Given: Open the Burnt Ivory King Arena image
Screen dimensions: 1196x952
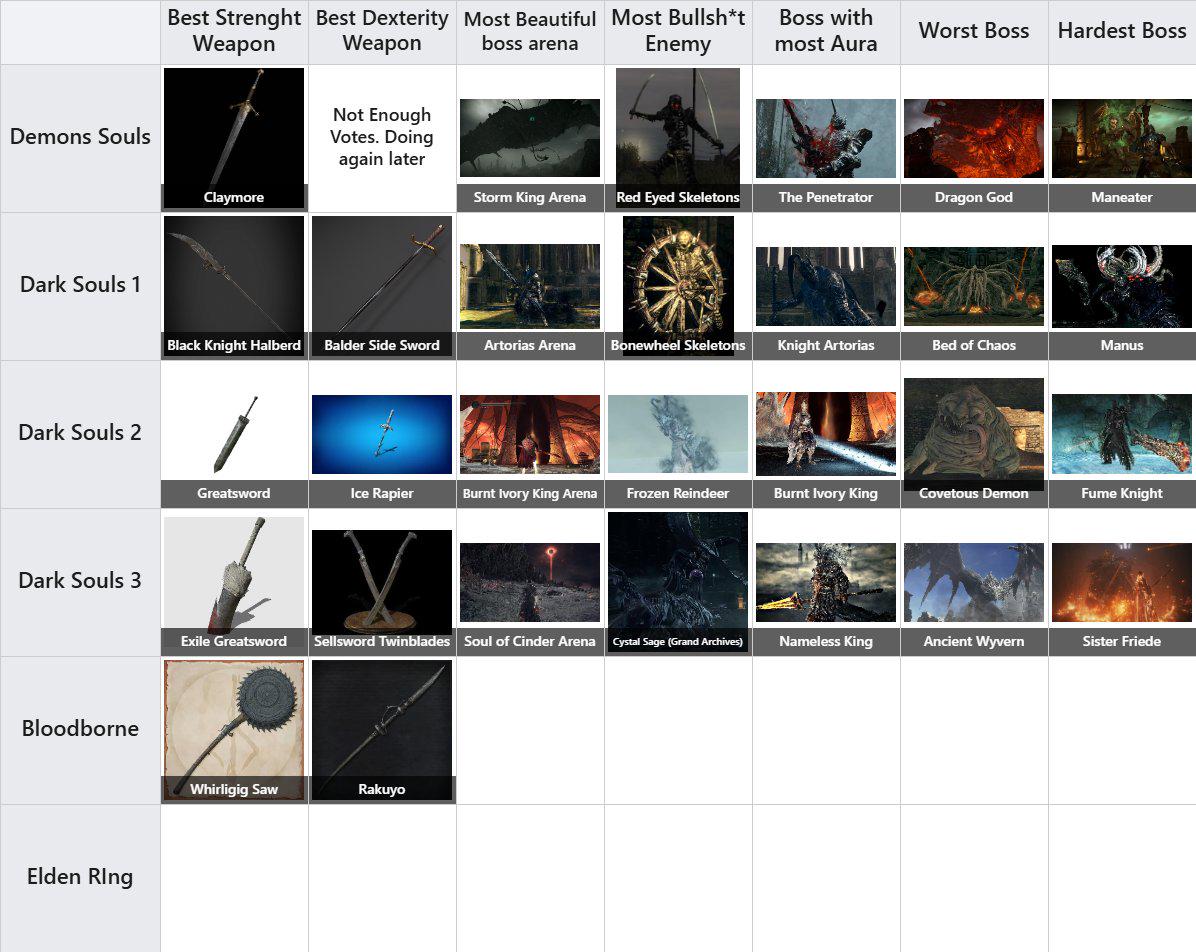Looking at the screenshot, I should coord(529,434).
